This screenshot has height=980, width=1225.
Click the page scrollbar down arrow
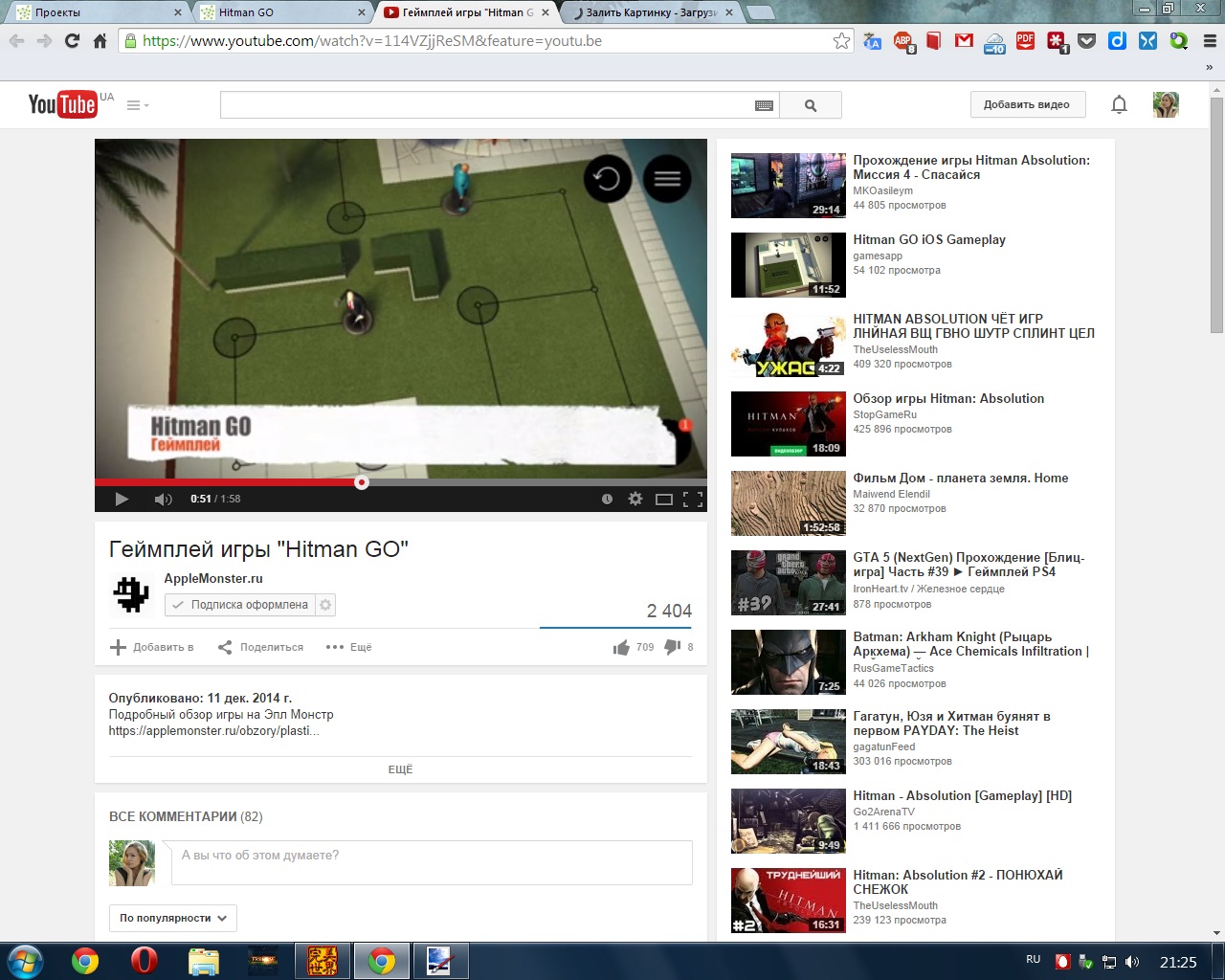click(1216, 933)
